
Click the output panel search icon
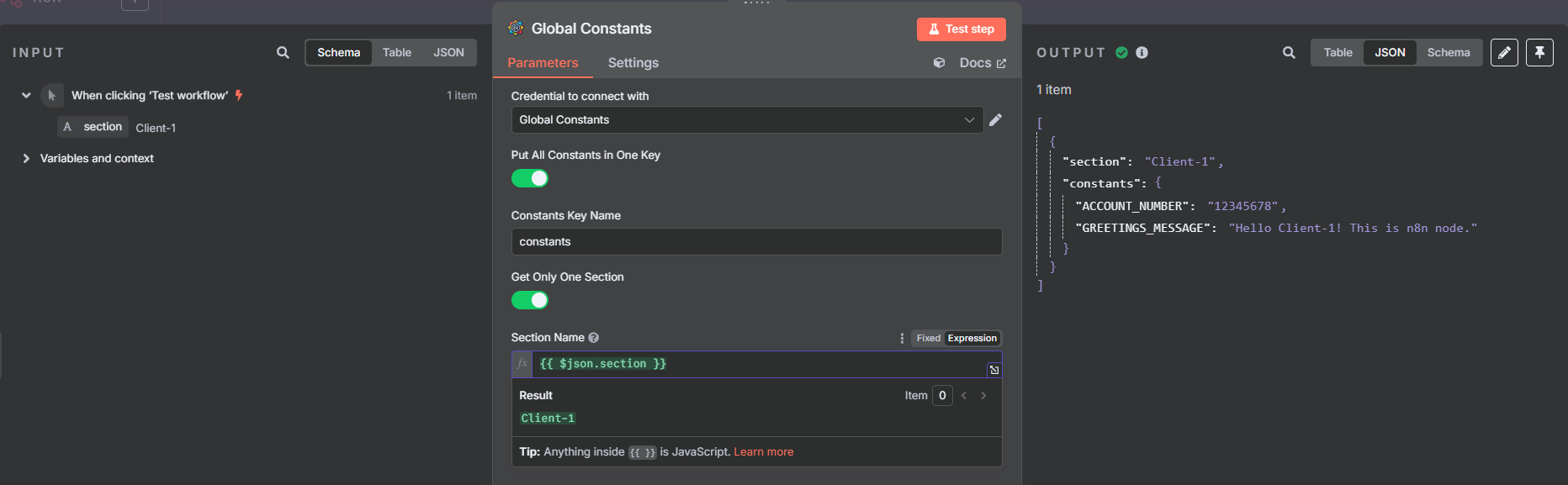(1289, 52)
